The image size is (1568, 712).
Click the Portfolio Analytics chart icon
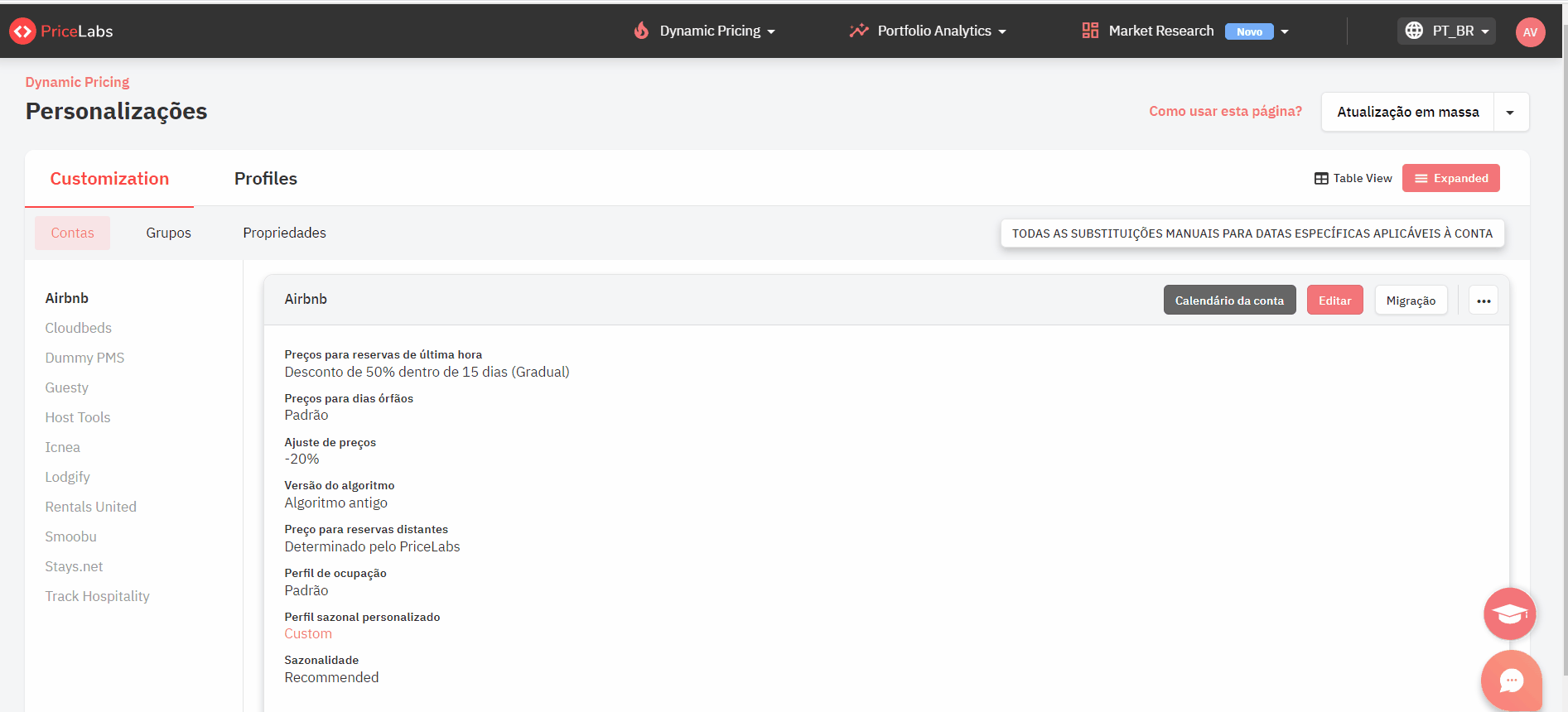click(859, 31)
